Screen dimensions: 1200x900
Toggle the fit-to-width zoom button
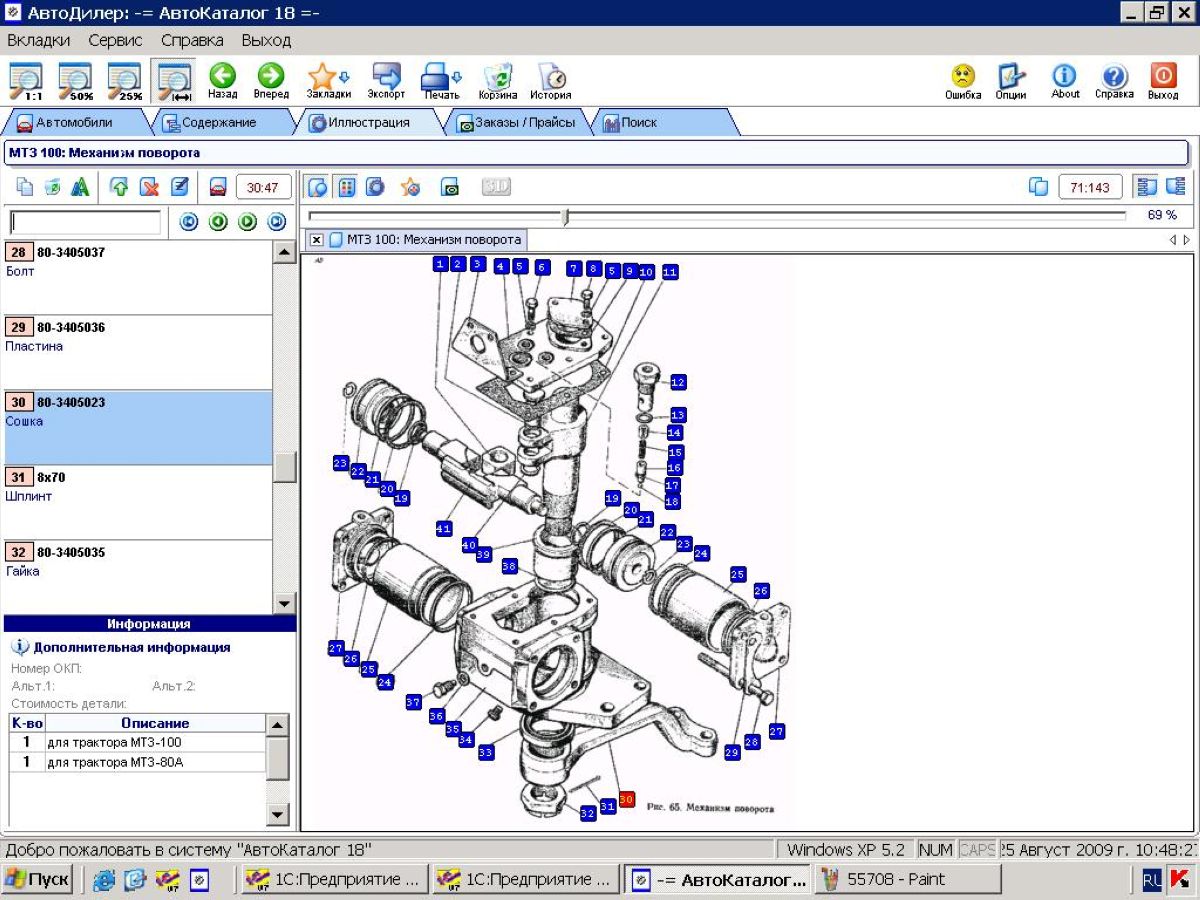(x=174, y=82)
